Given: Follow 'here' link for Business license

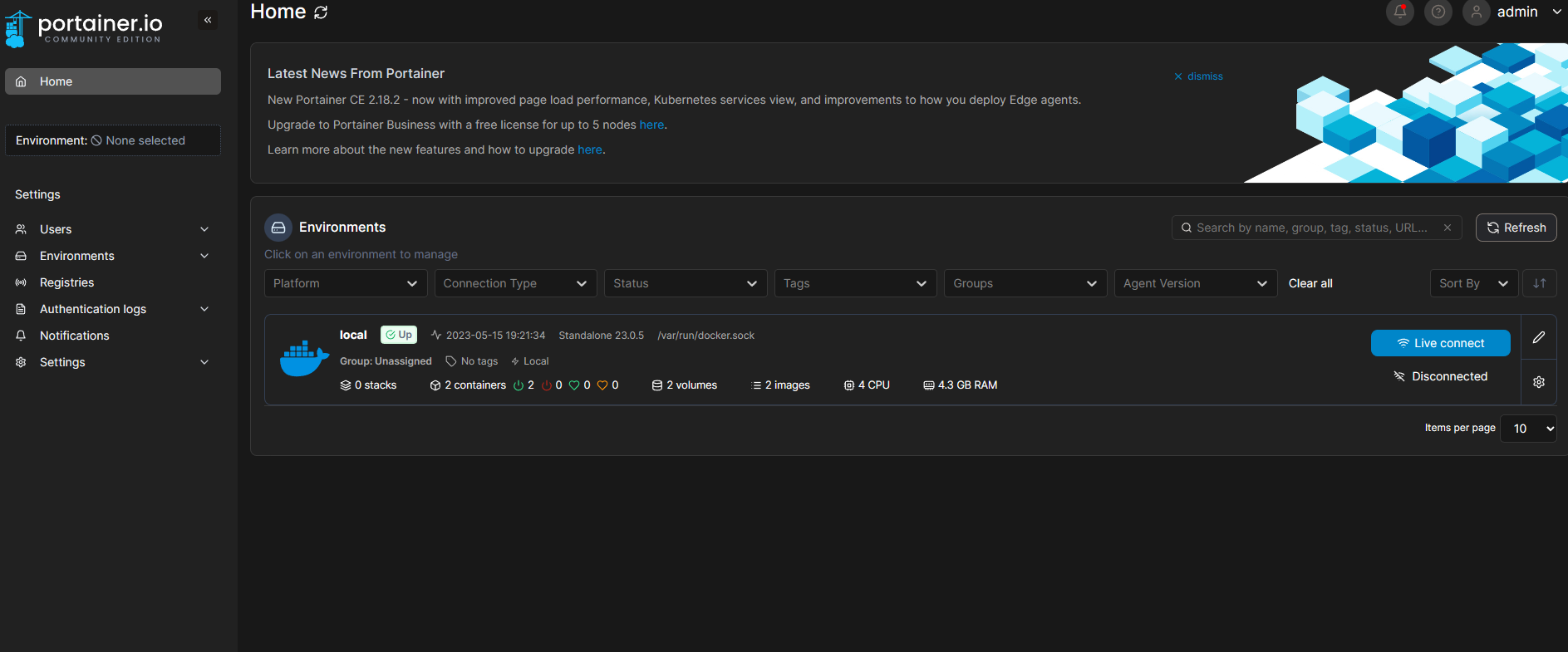Looking at the screenshot, I should [x=651, y=125].
